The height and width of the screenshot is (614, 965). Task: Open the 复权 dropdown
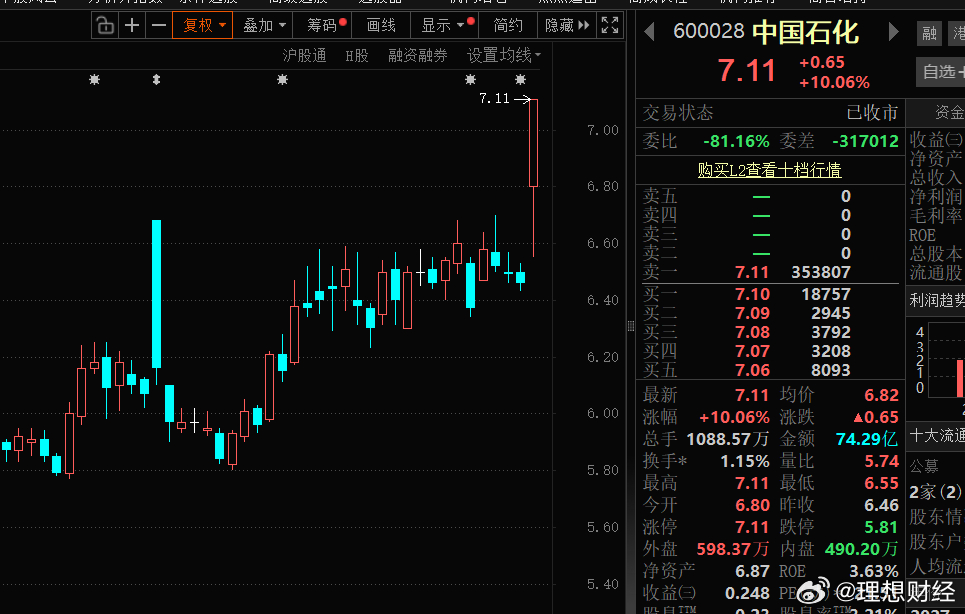click(203, 25)
